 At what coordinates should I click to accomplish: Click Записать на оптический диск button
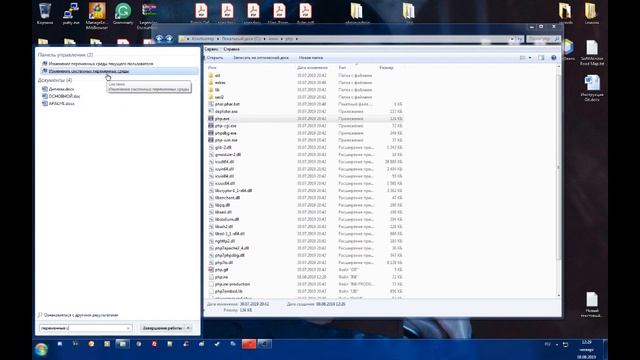coord(261,58)
